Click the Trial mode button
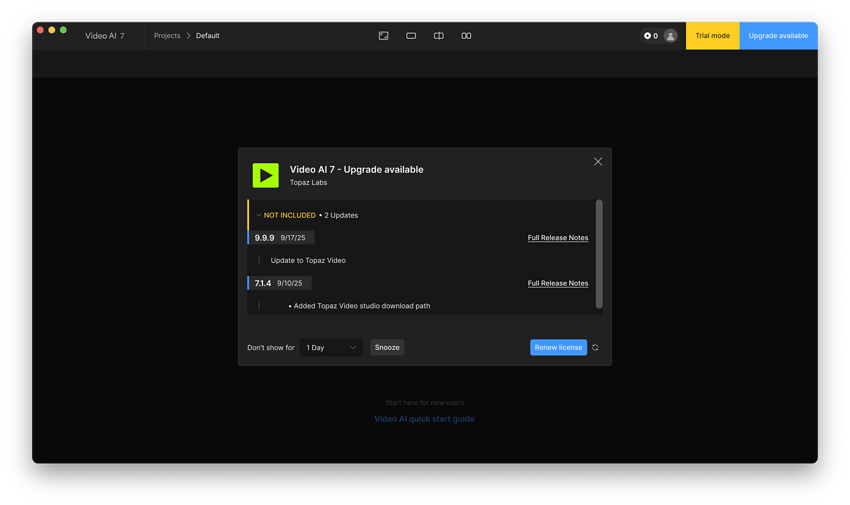 [x=712, y=36]
